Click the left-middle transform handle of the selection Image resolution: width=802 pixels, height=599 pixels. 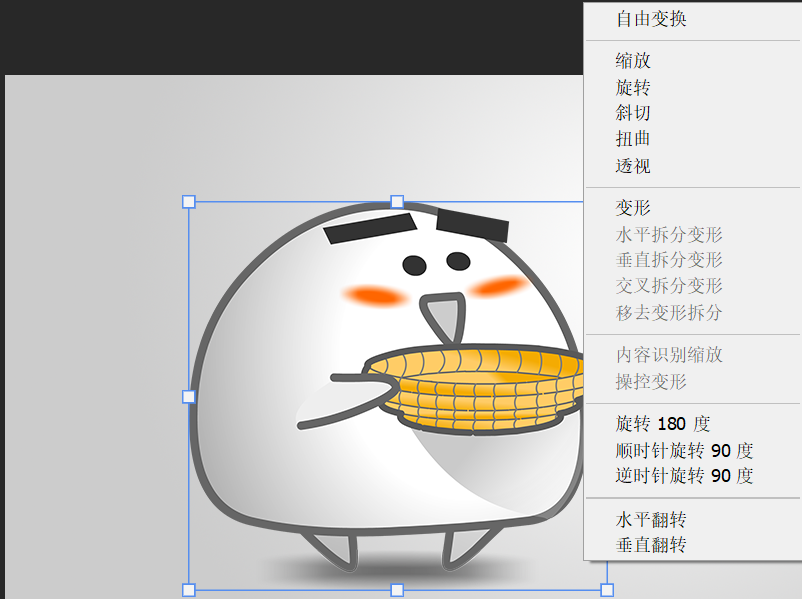pos(187,397)
